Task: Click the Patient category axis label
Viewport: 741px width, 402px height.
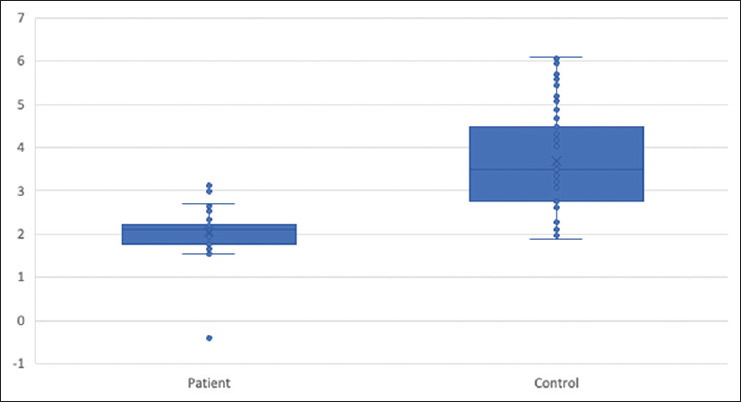Action: click(209, 383)
